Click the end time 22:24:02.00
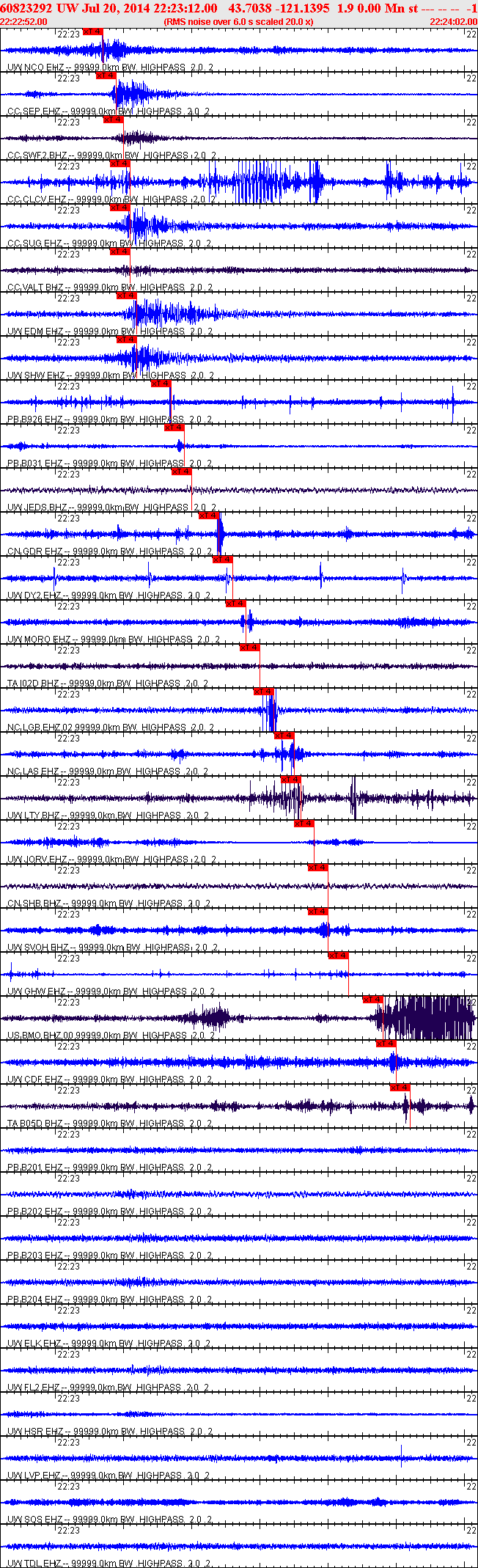 pyautogui.click(x=453, y=22)
